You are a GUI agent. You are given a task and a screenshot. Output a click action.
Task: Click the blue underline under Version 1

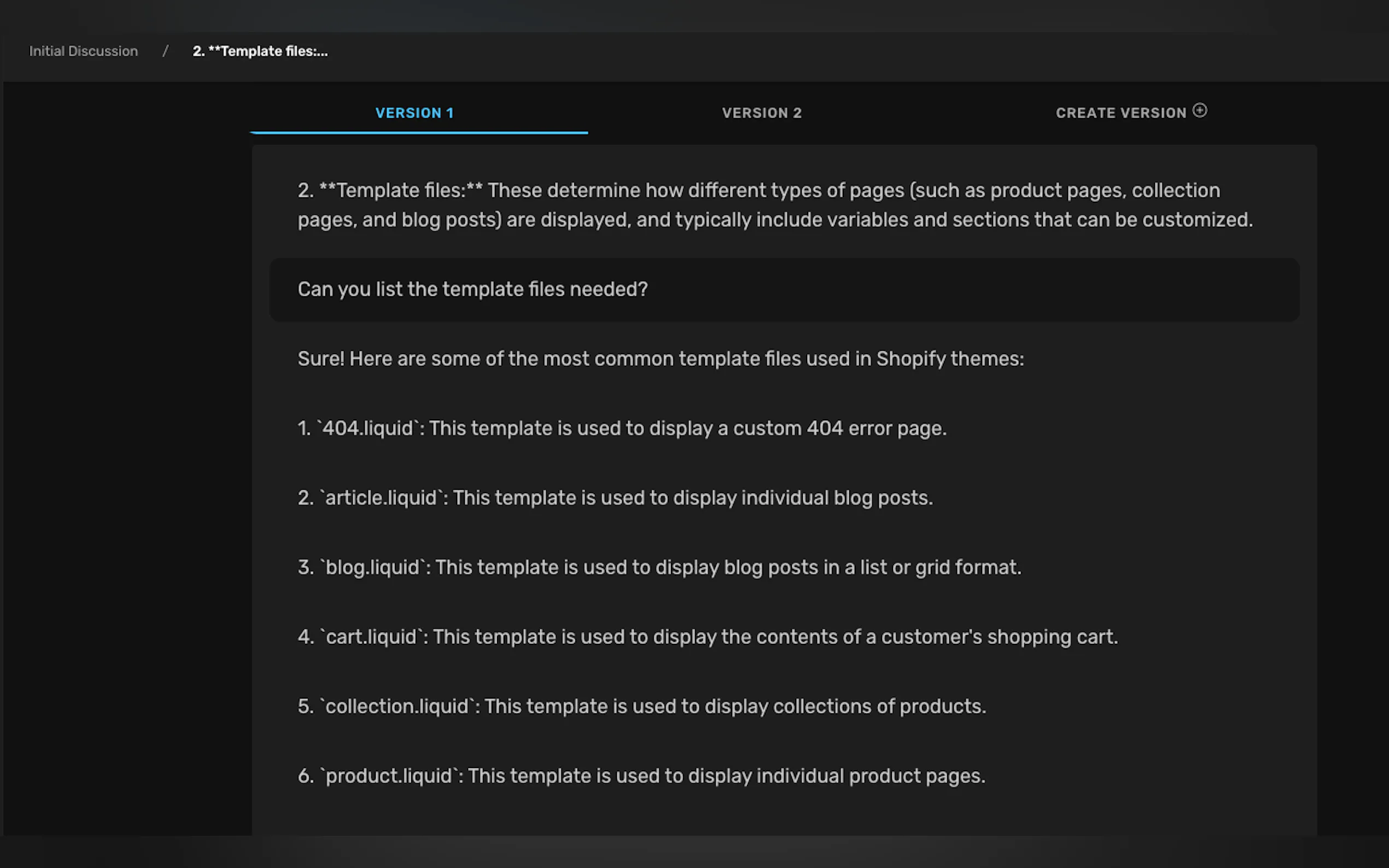(418, 133)
